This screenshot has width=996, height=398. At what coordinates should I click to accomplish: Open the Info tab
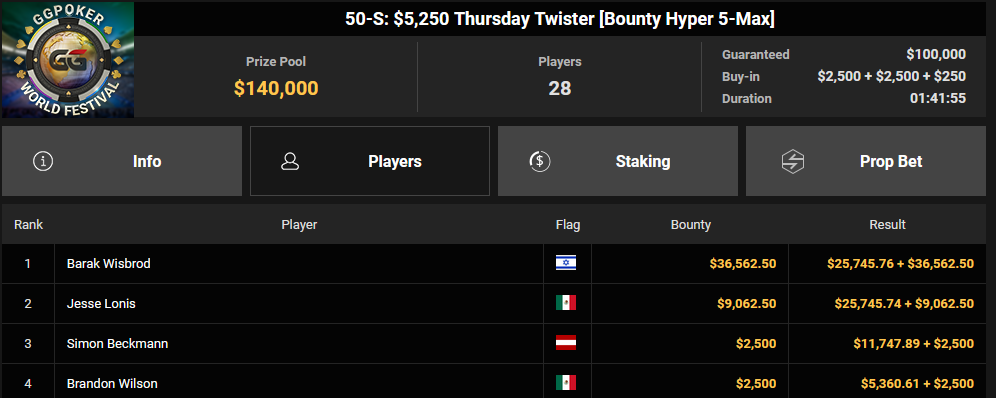(x=122, y=161)
